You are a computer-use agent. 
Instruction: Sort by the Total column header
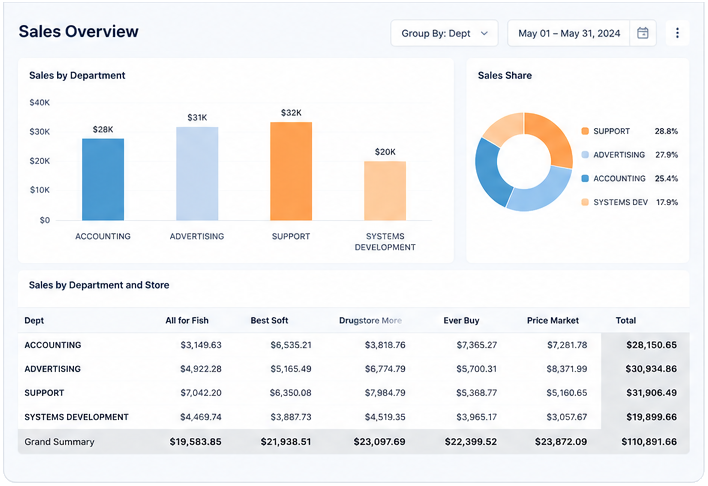pos(626,320)
